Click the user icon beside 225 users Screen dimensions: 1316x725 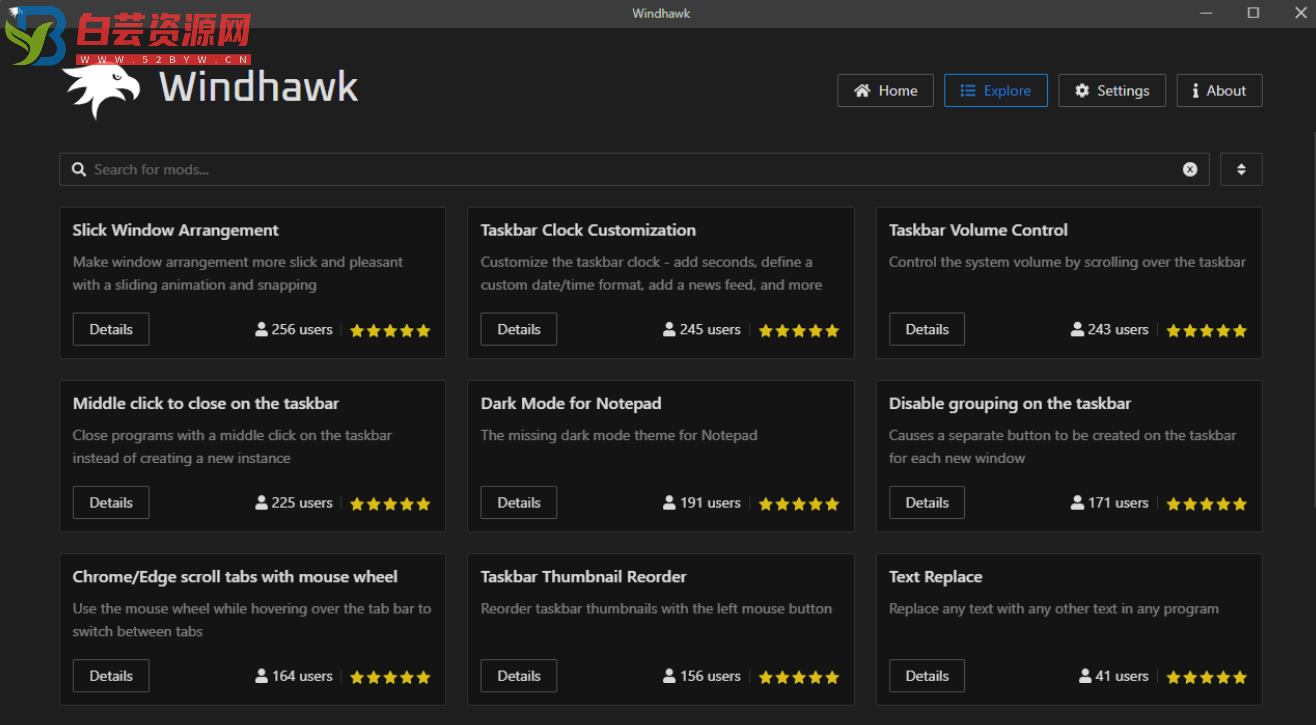(261, 502)
